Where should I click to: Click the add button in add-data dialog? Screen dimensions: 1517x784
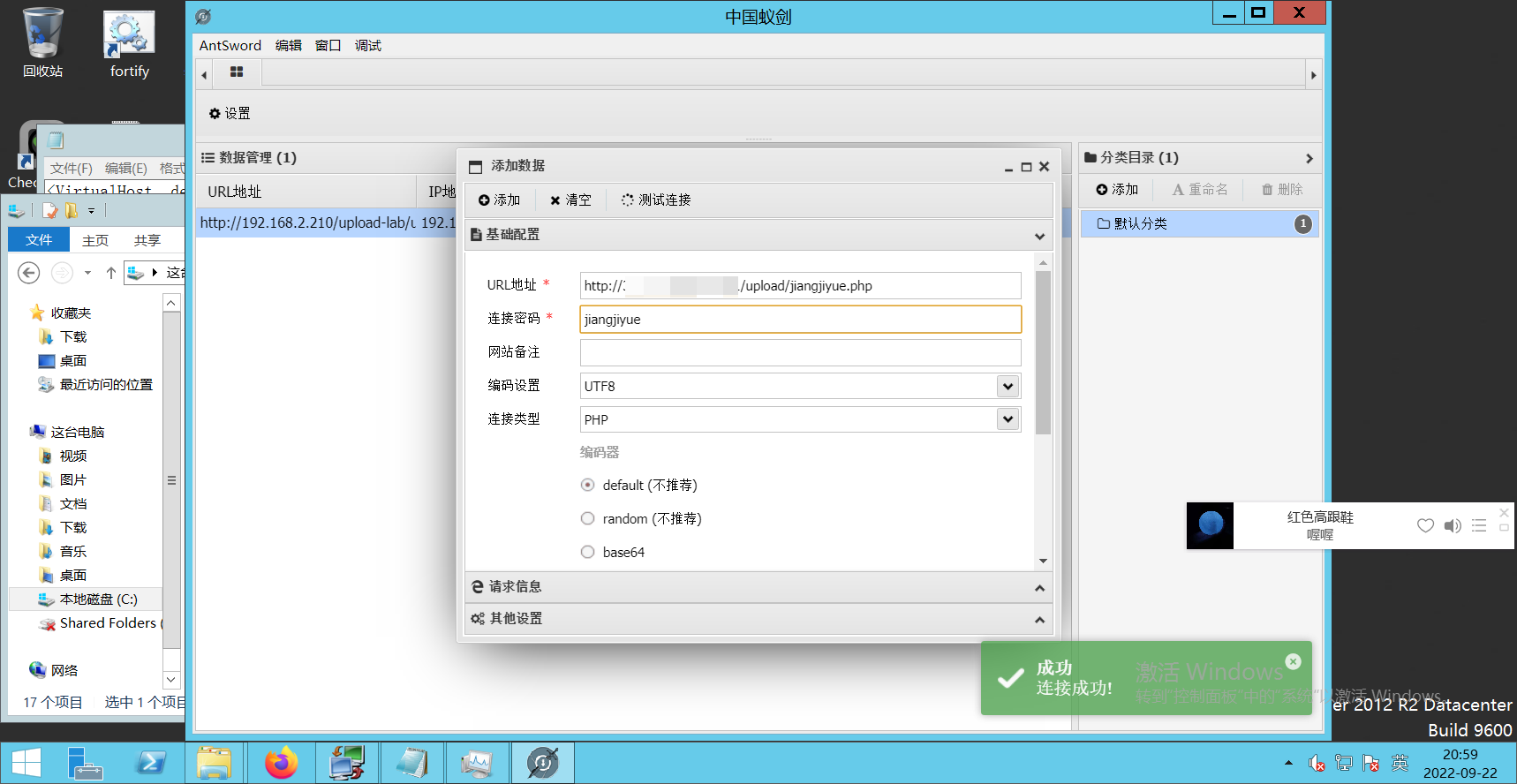pyautogui.click(x=500, y=200)
